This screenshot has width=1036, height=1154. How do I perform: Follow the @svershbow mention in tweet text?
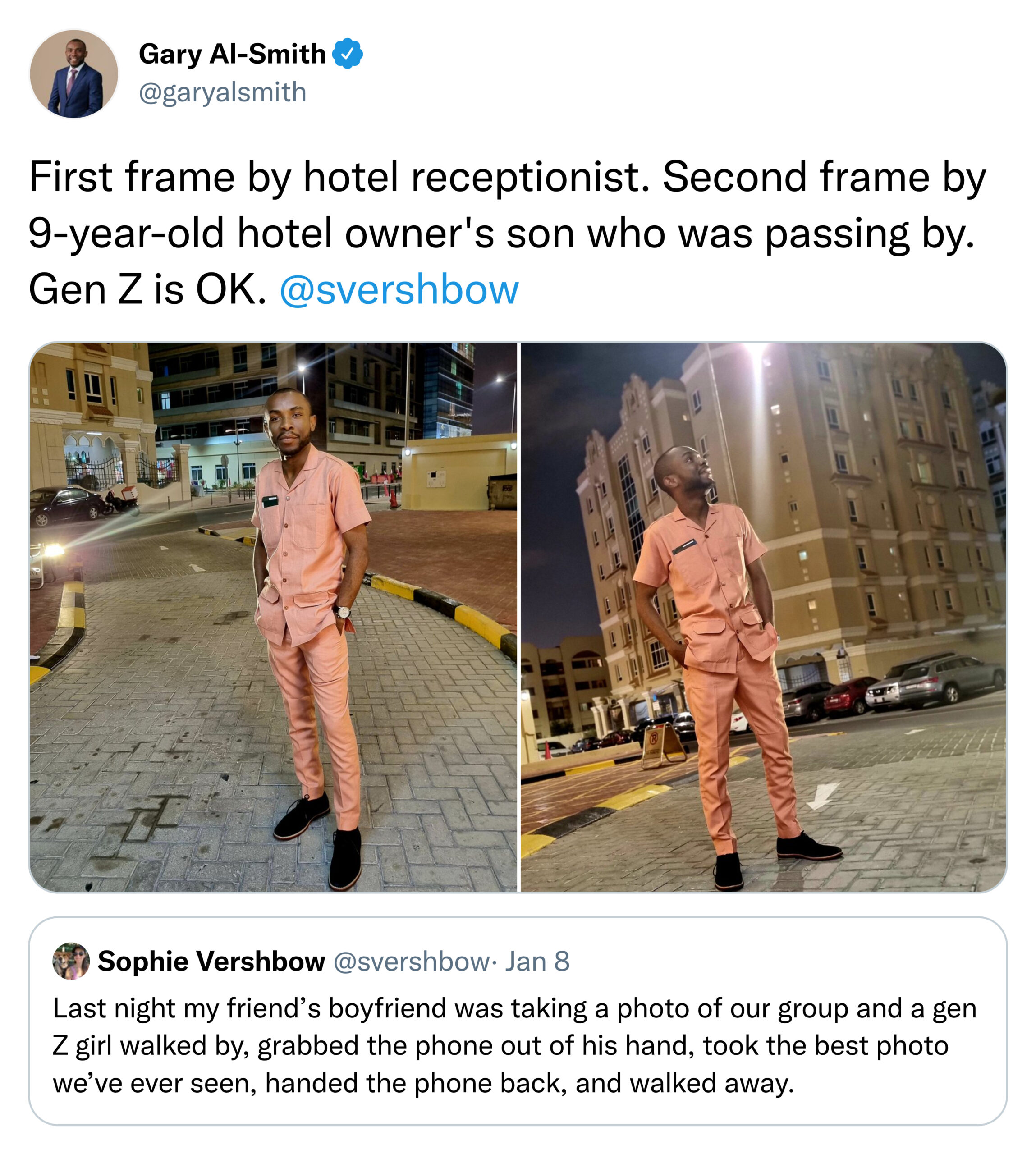399,290
